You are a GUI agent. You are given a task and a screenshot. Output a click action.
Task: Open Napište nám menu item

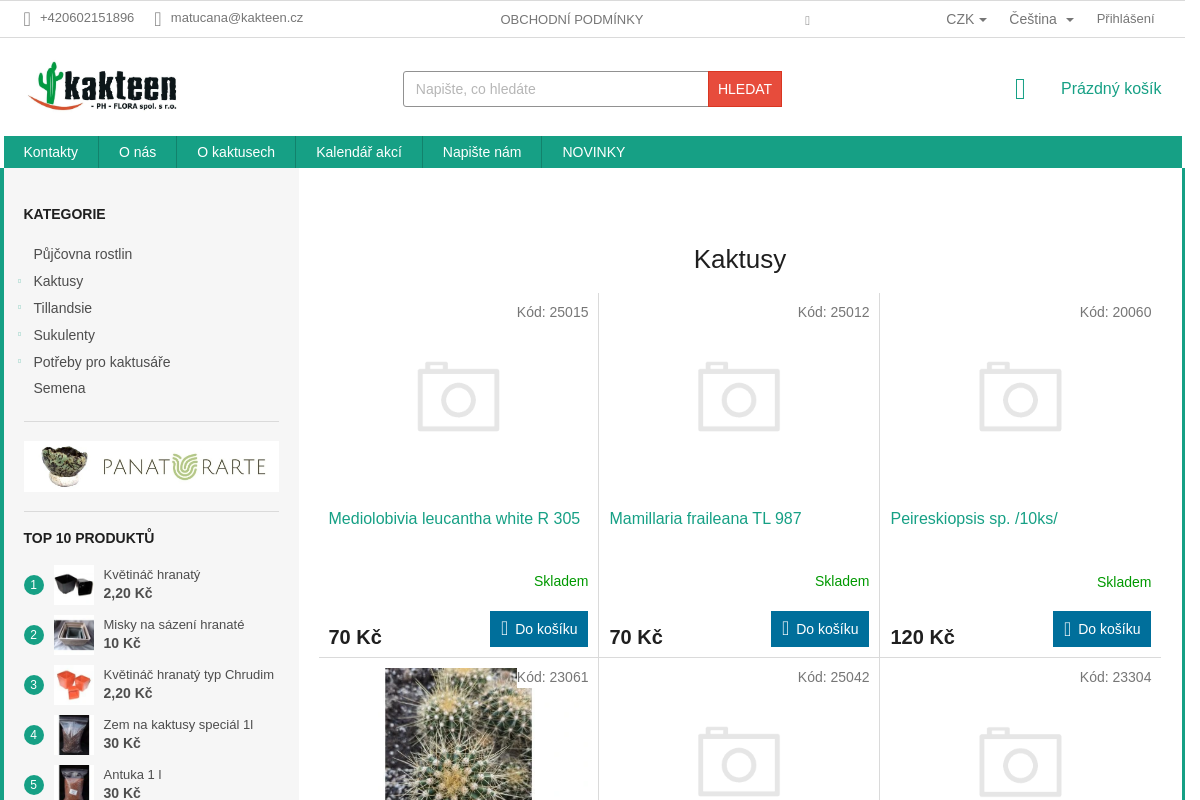tap(482, 152)
